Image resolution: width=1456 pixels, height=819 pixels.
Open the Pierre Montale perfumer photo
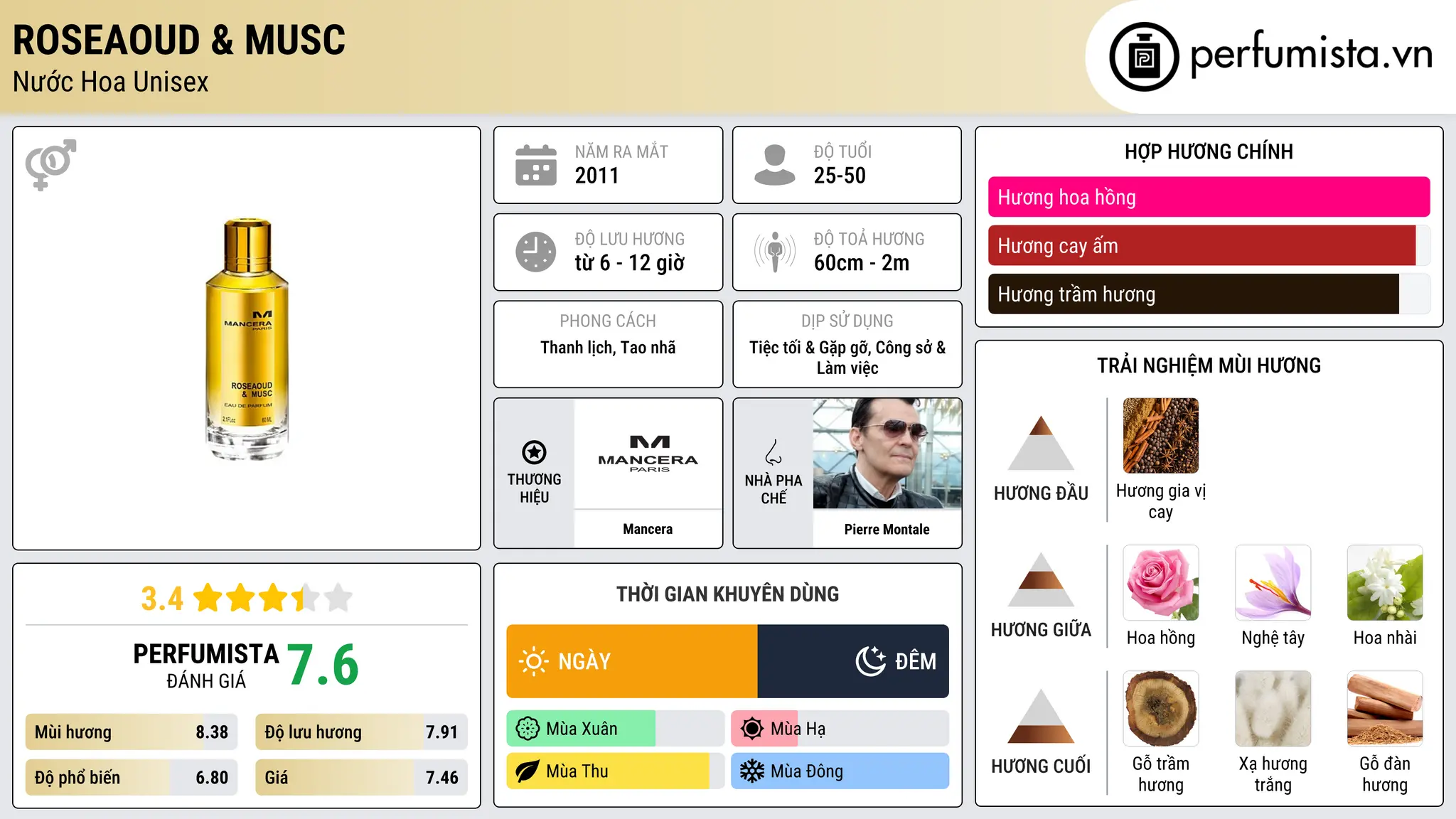(887, 454)
